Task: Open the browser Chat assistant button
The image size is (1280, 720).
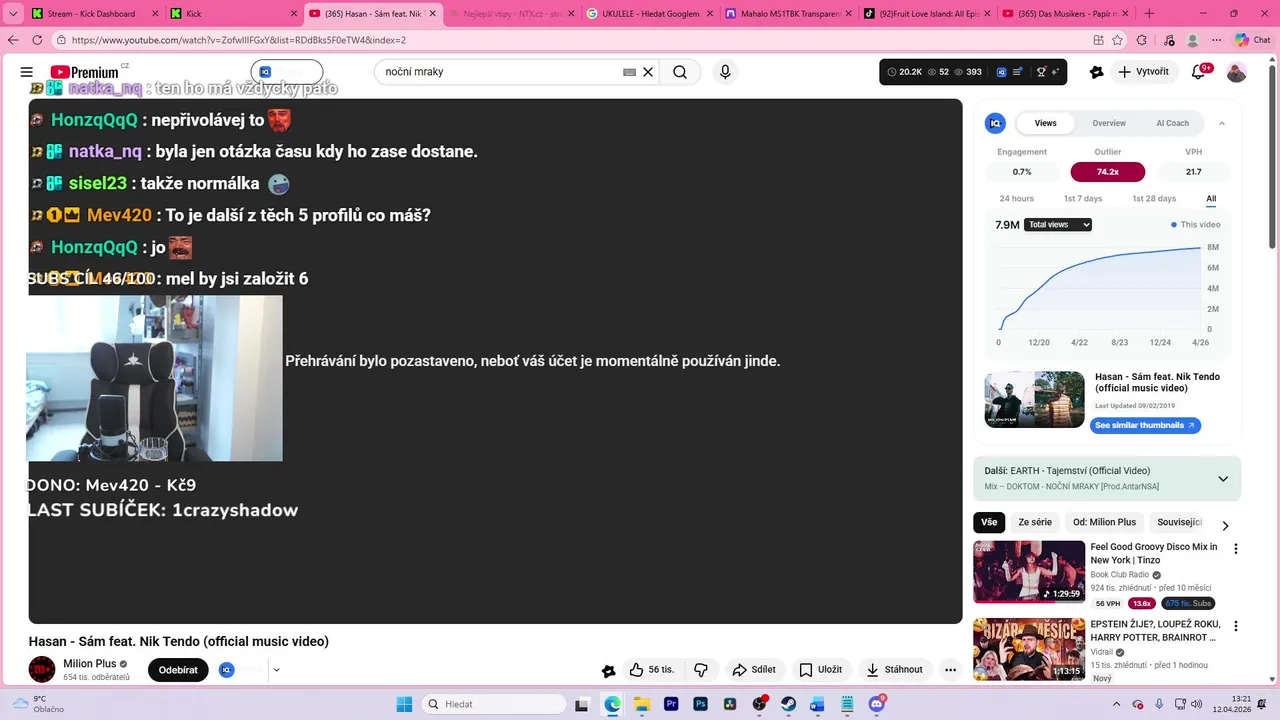Action: coord(1252,40)
